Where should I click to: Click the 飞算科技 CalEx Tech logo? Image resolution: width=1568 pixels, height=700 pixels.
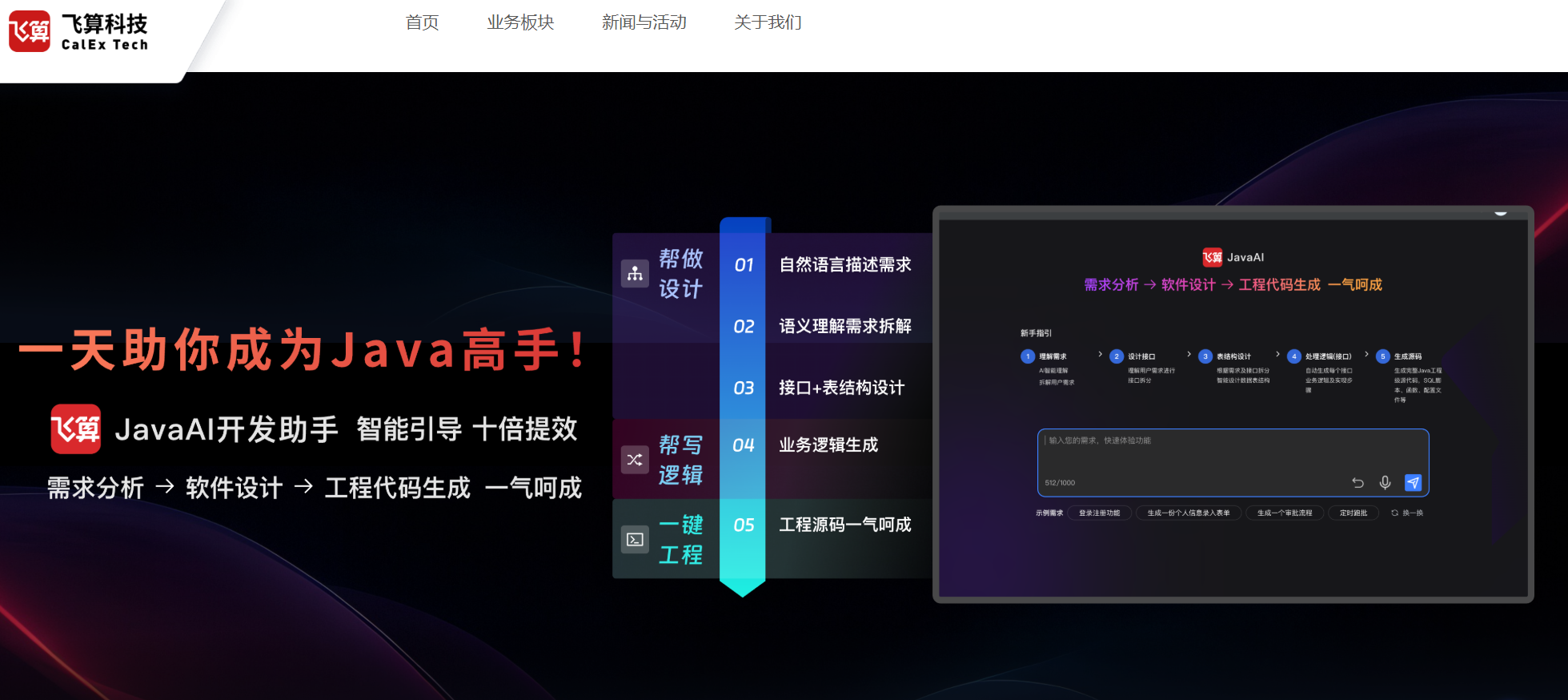(x=78, y=32)
